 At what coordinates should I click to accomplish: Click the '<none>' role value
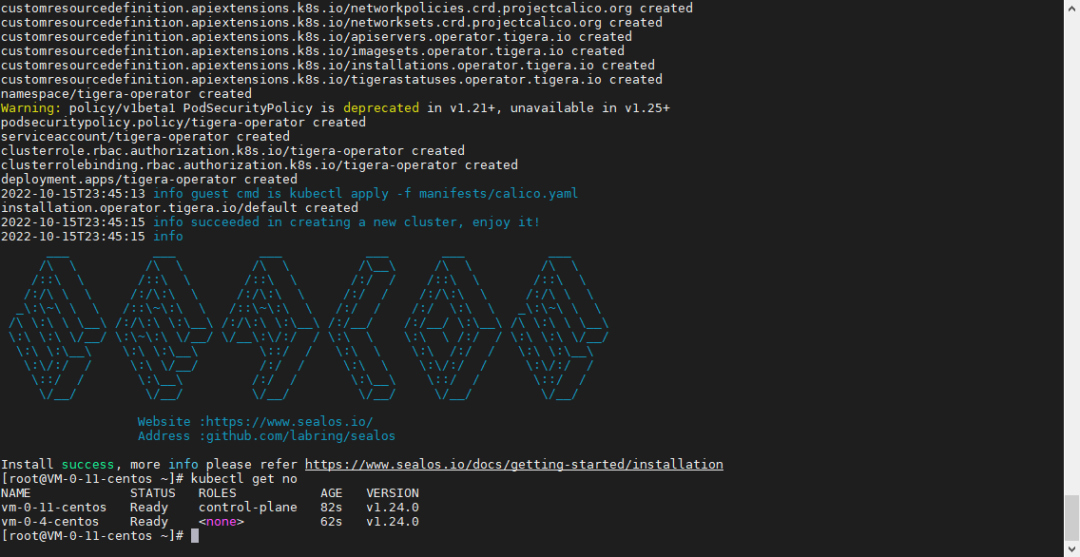(x=221, y=522)
